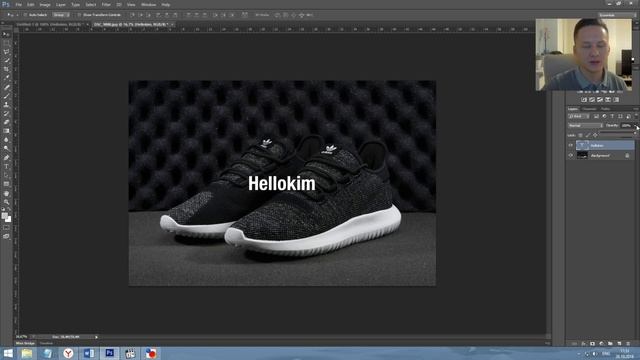Toggle filter for type layers
640x360 pixels.
pyautogui.click(x=612, y=116)
